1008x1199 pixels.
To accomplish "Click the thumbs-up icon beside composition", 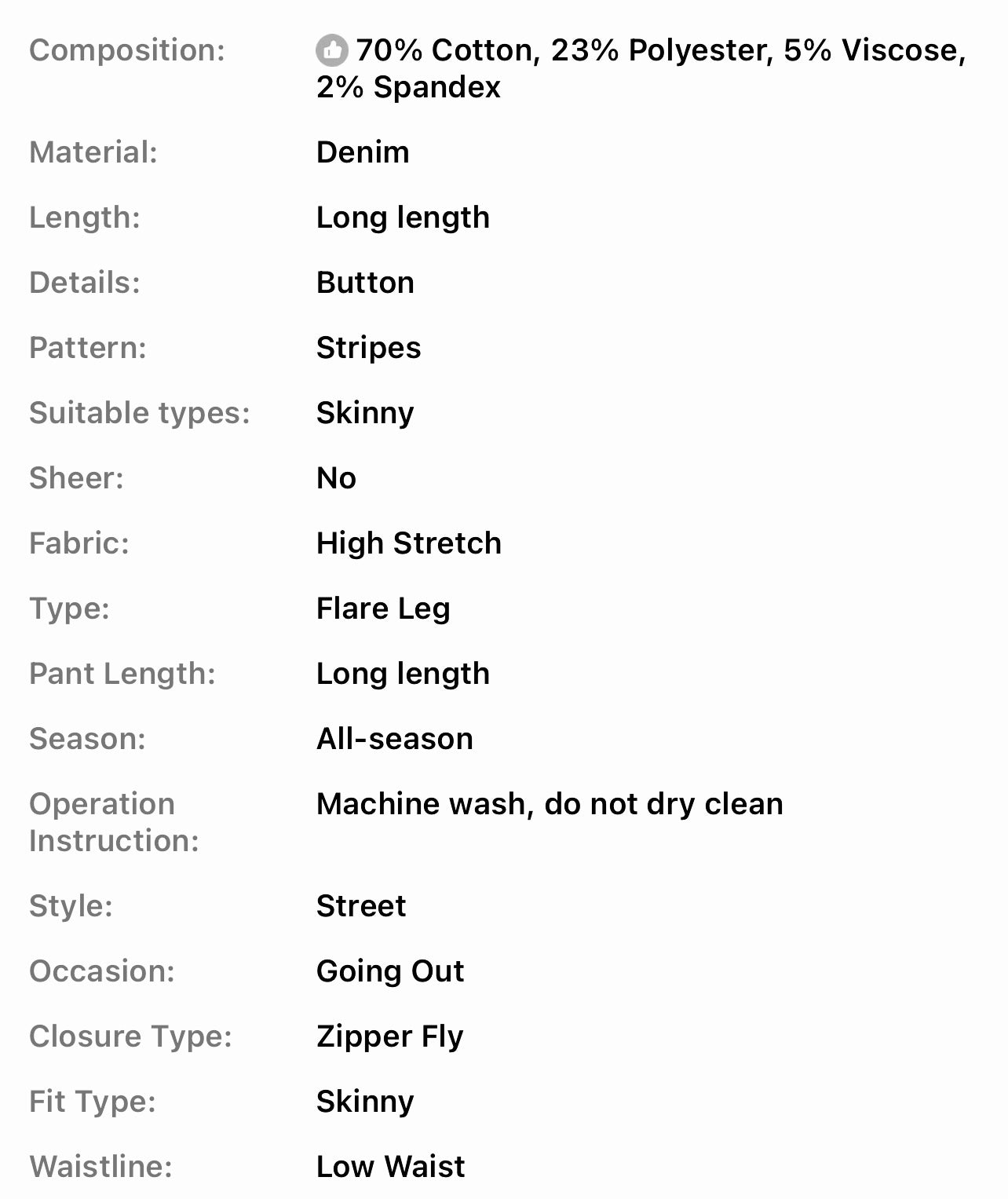I will pyautogui.click(x=332, y=50).
